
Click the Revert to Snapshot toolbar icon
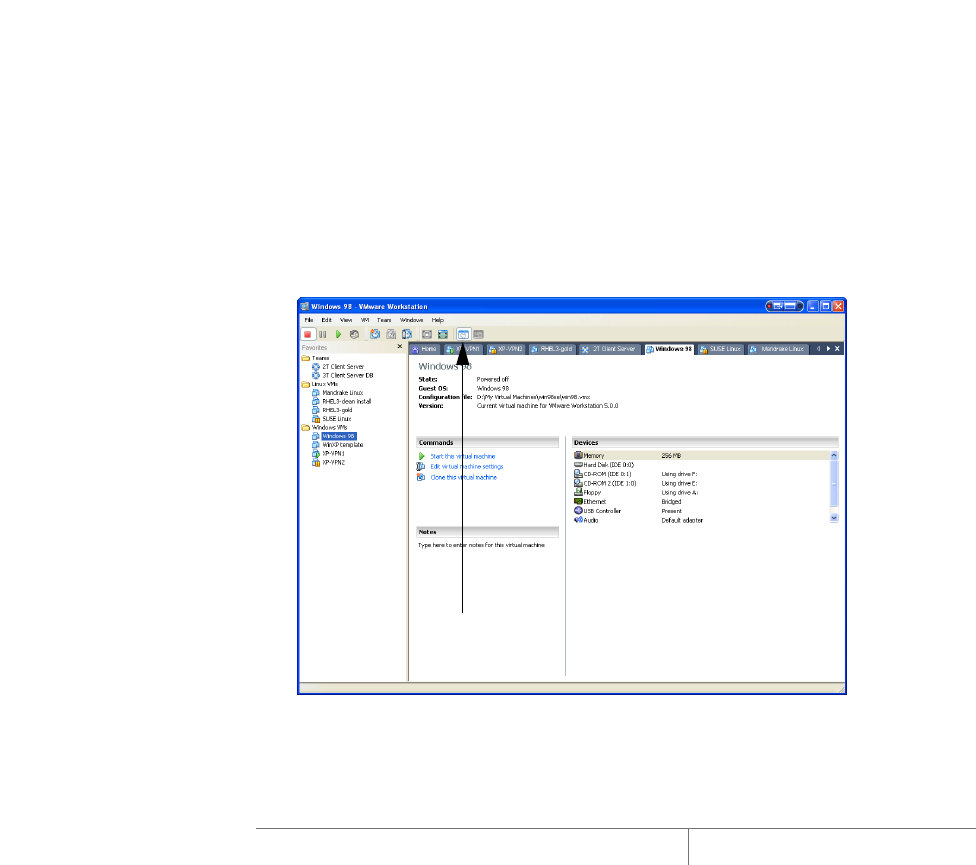tap(391, 334)
